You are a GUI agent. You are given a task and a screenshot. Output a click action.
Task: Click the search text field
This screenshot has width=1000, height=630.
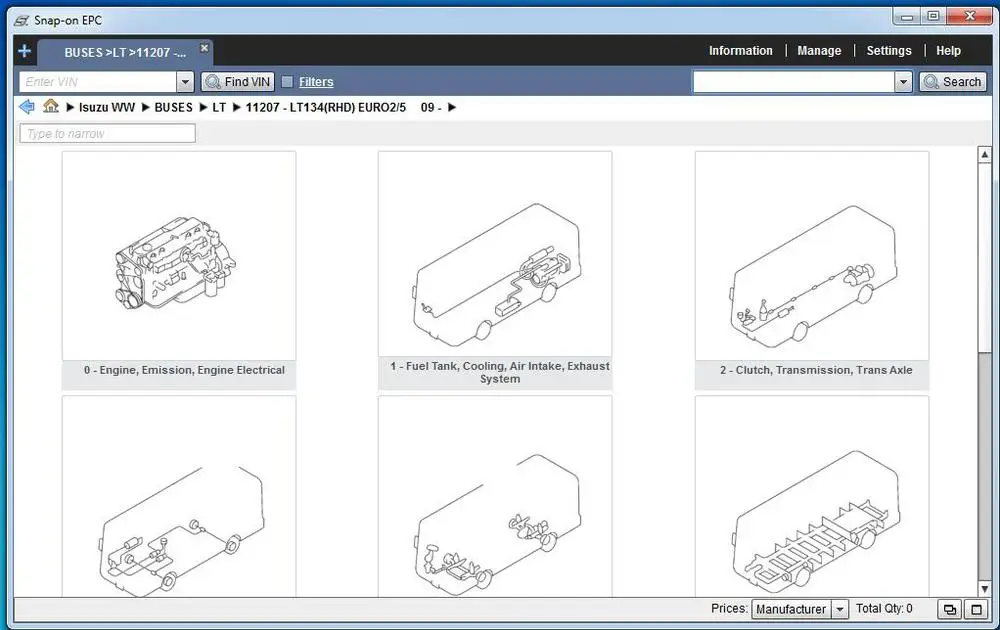pos(793,82)
